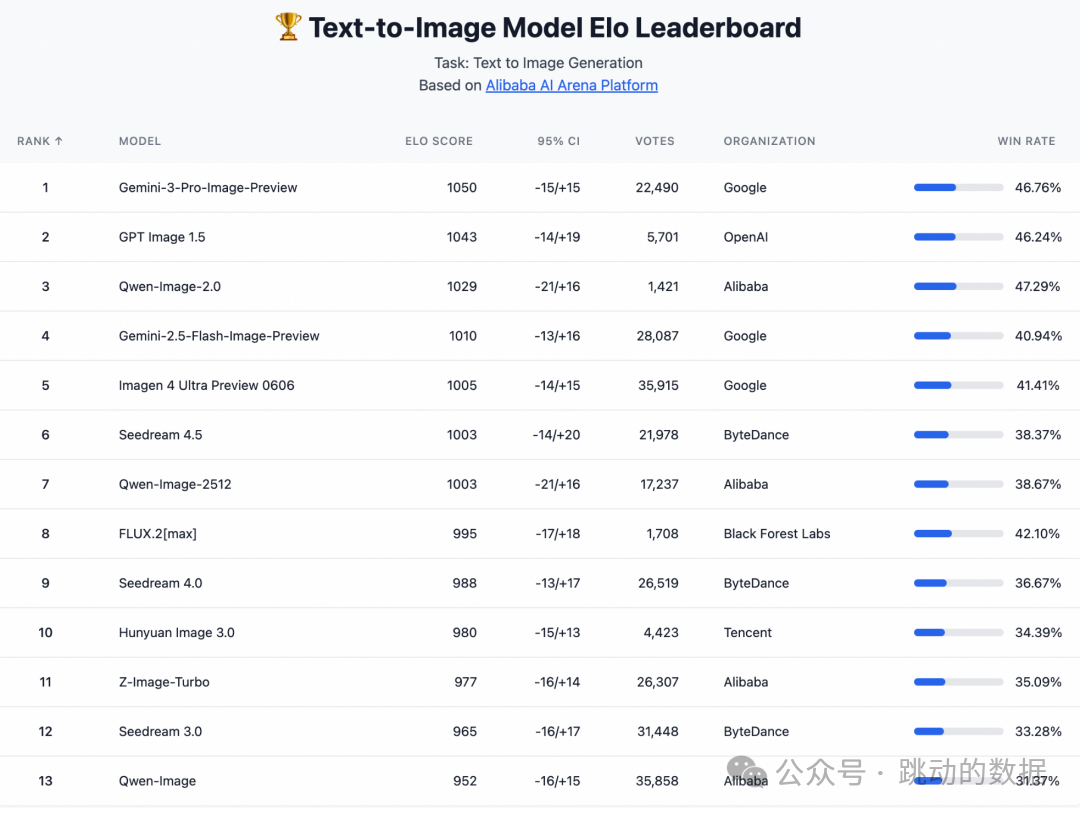Open the Alibaba AI Arena Platform link
The width and height of the screenshot is (1080, 815).
pos(571,85)
